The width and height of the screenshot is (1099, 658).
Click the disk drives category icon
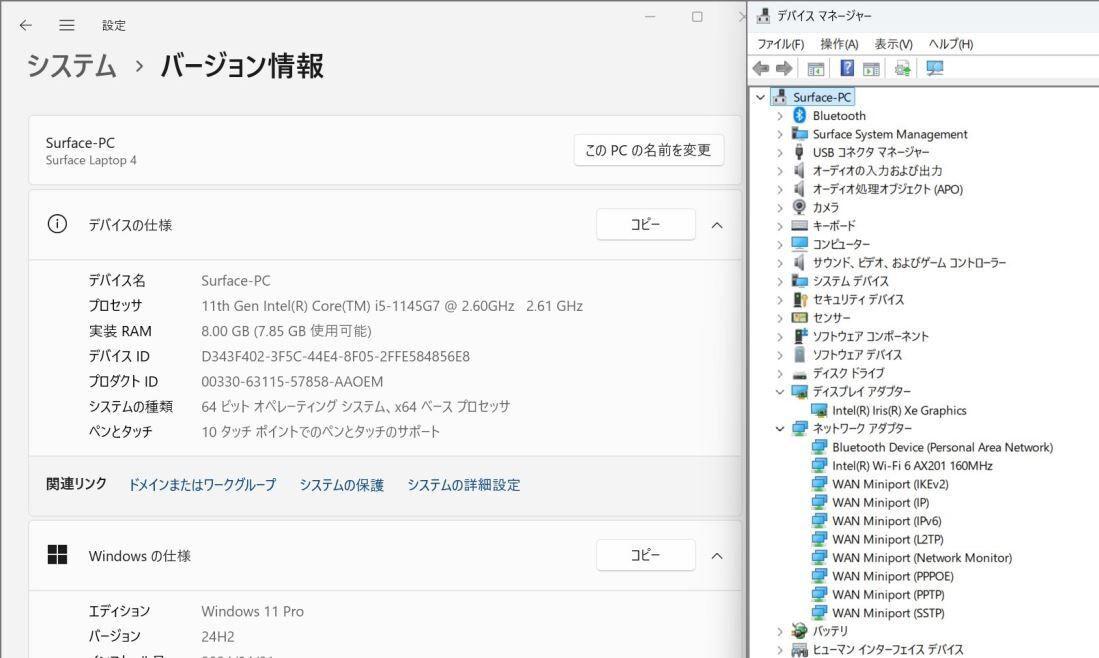coord(800,374)
